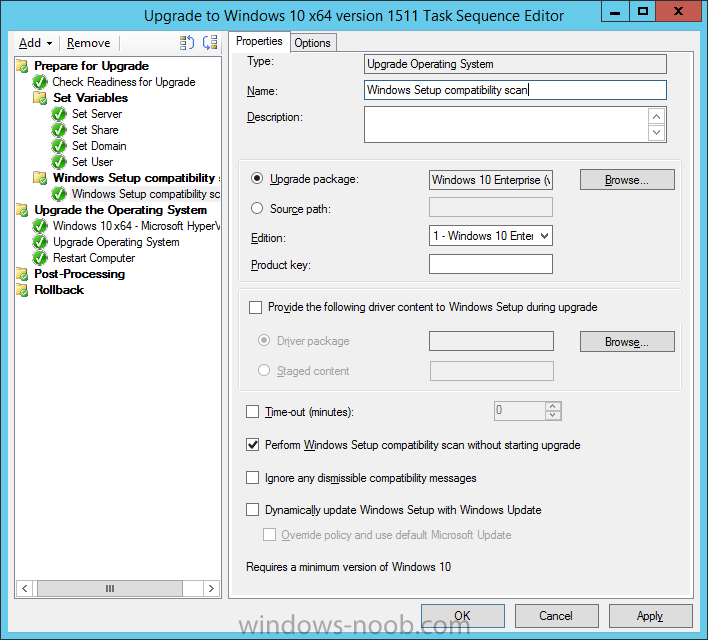
Task: Select the Set Domain step
Action: tap(99, 146)
